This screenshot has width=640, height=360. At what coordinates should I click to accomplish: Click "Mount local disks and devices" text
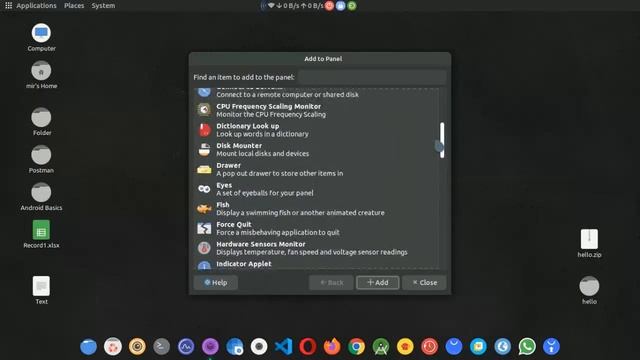tap(262, 153)
